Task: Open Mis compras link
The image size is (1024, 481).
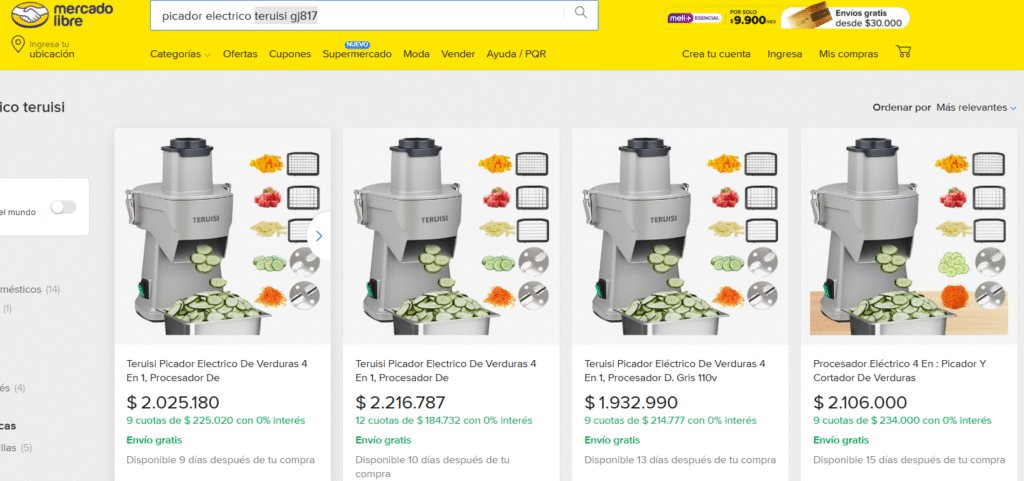Action: [x=848, y=54]
